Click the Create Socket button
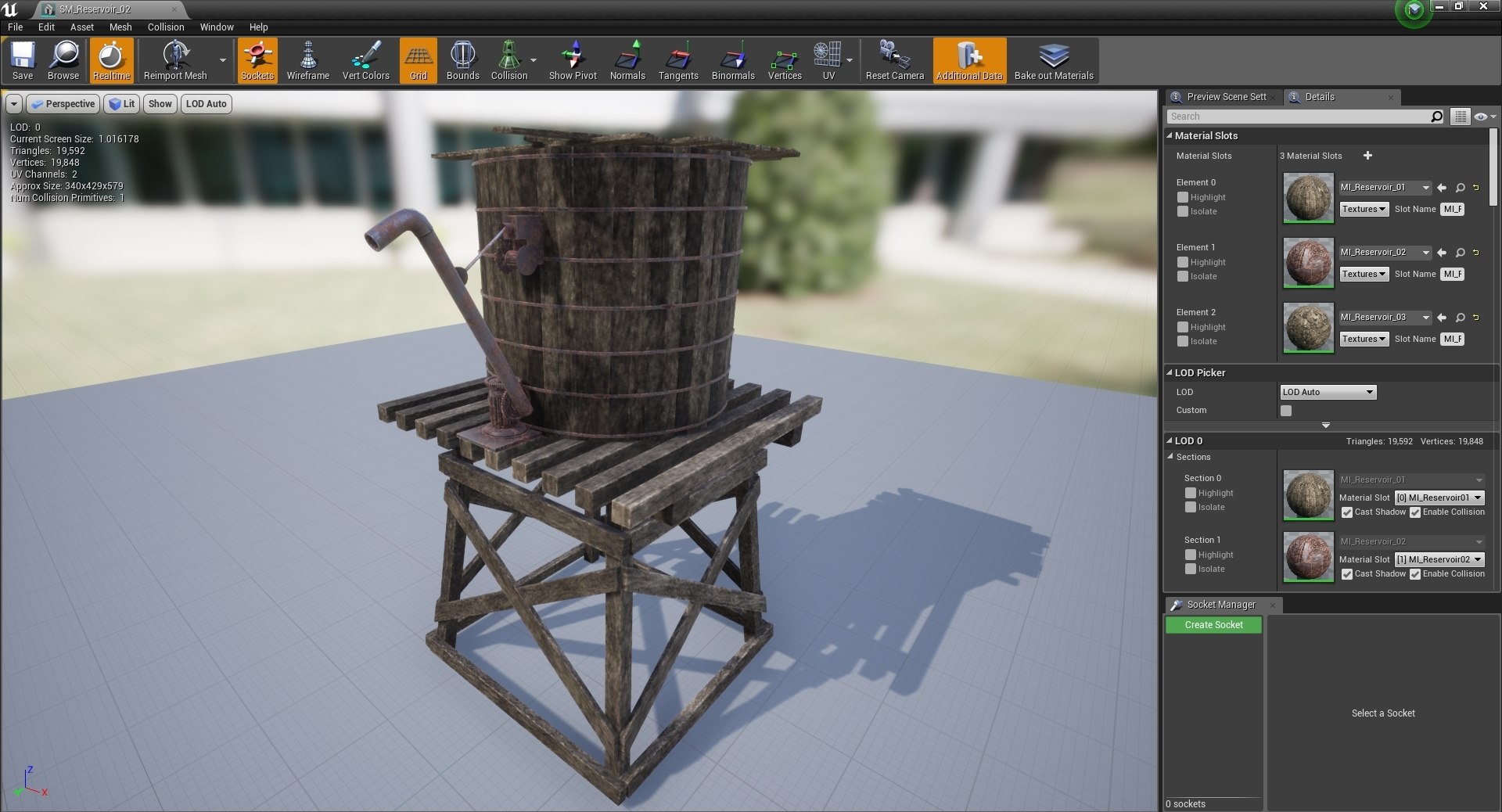Image resolution: width=1502 pixels, height=812 pixels. click(1213, 625)
